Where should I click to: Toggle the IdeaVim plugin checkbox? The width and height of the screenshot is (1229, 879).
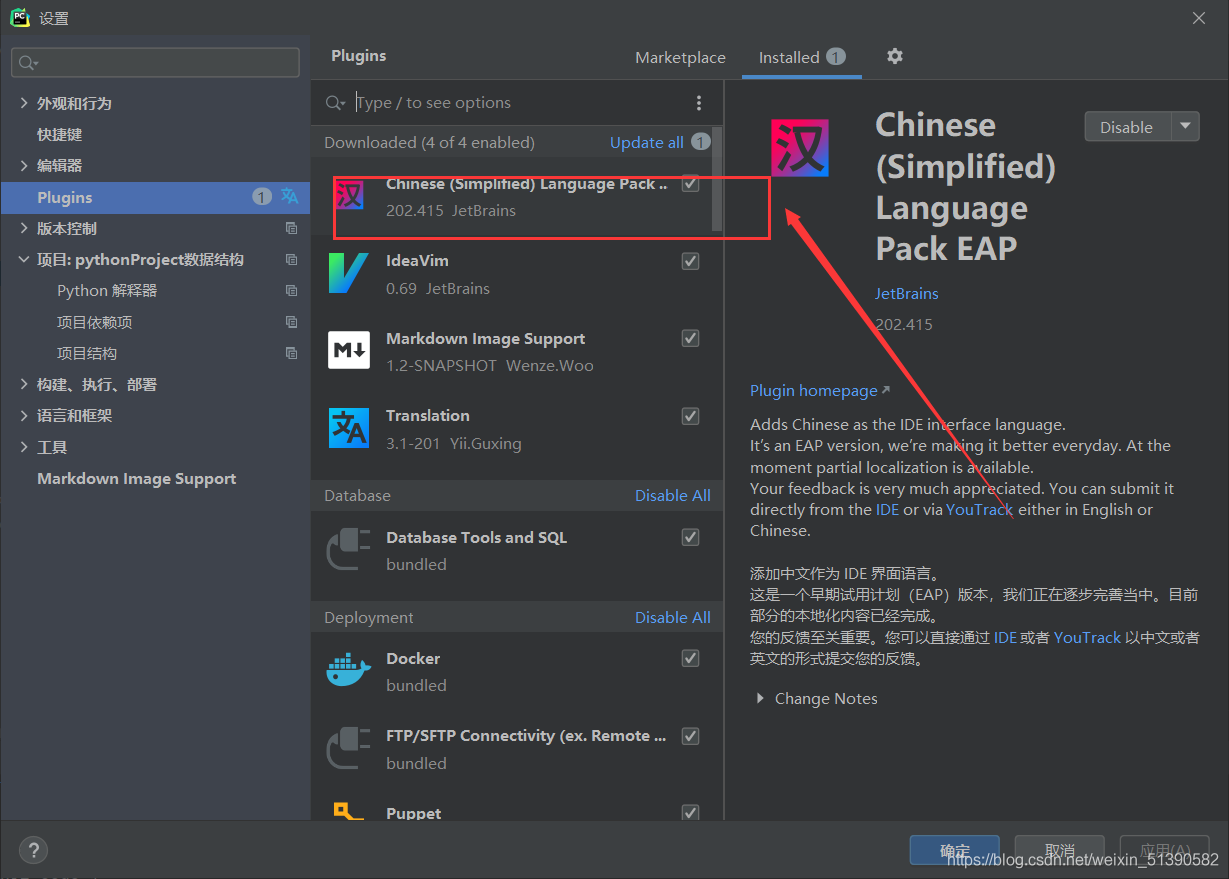[x=690, y=261]
